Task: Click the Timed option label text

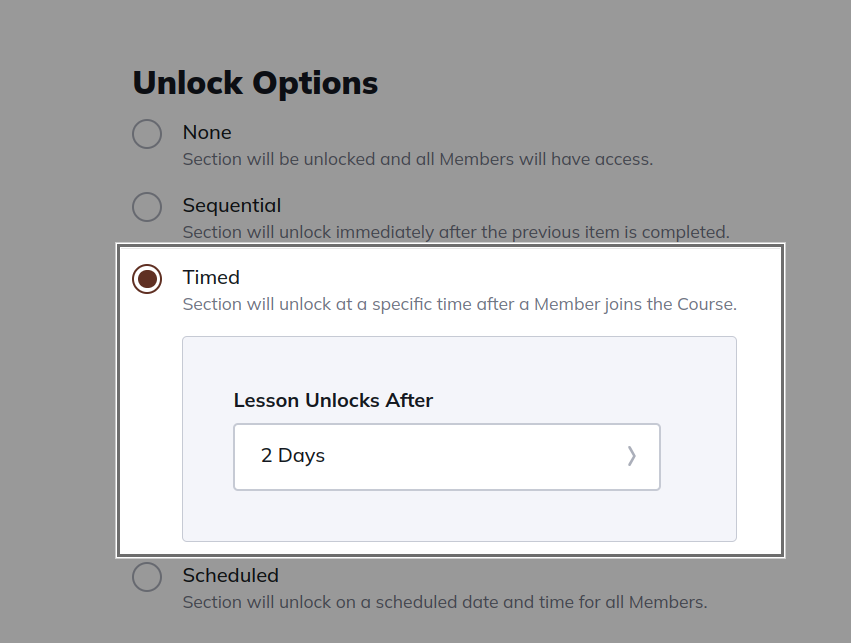Action: click(x=210, y=278)
